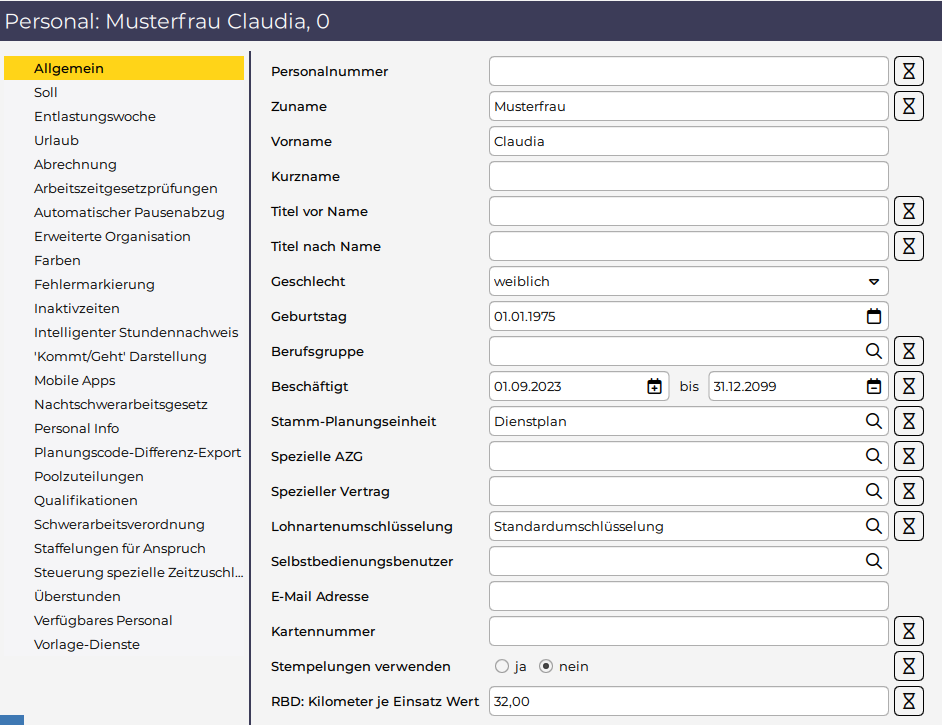Click the Kurzname text field
The width and height of the screenshot is (942, 725).
point(688,176)
